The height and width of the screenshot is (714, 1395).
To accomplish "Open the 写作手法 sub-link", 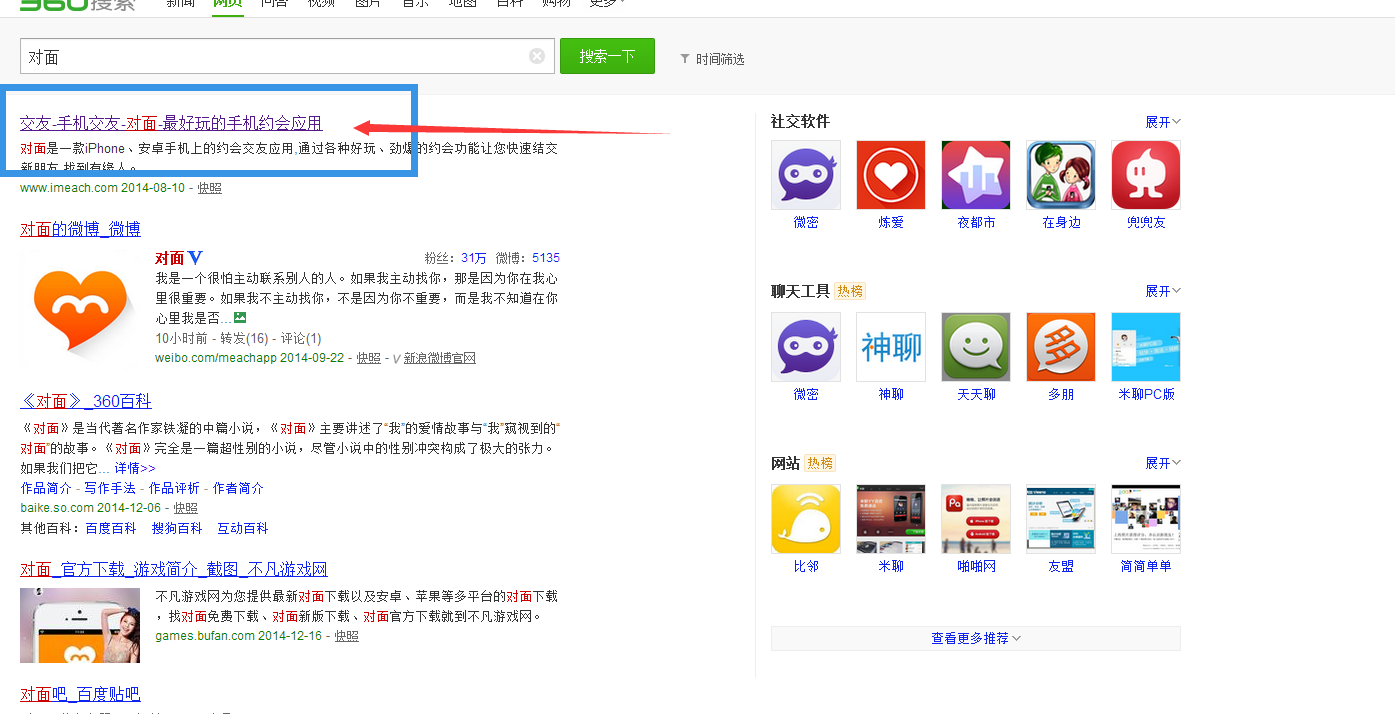I will click(110, 488).
